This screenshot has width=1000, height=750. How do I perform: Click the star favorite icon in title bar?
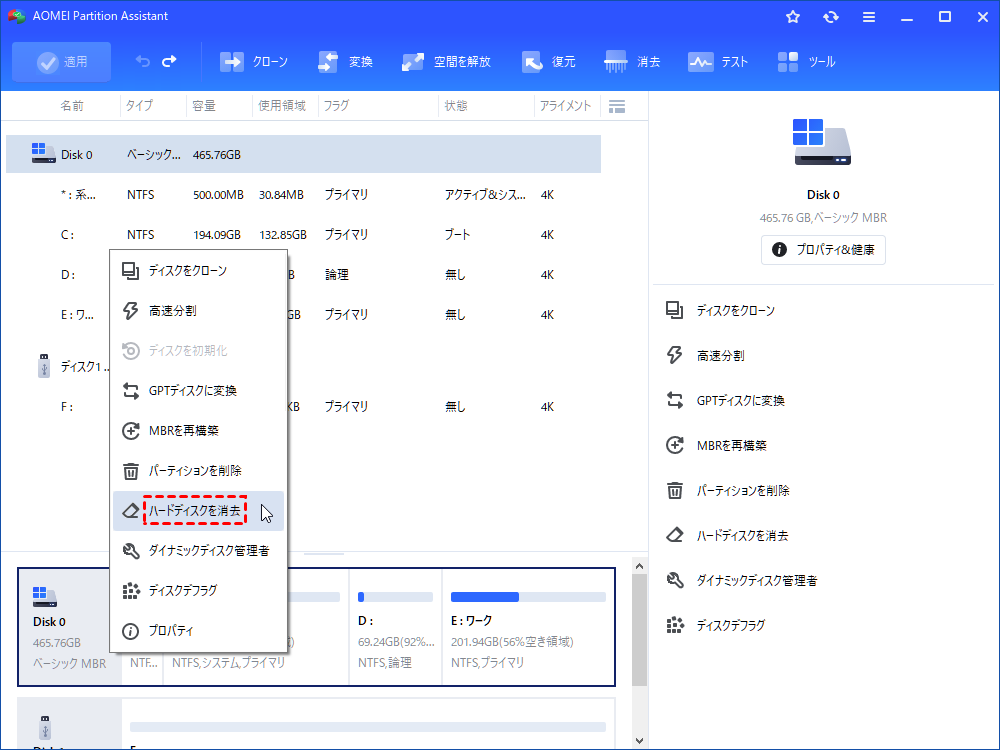point(793,17)
